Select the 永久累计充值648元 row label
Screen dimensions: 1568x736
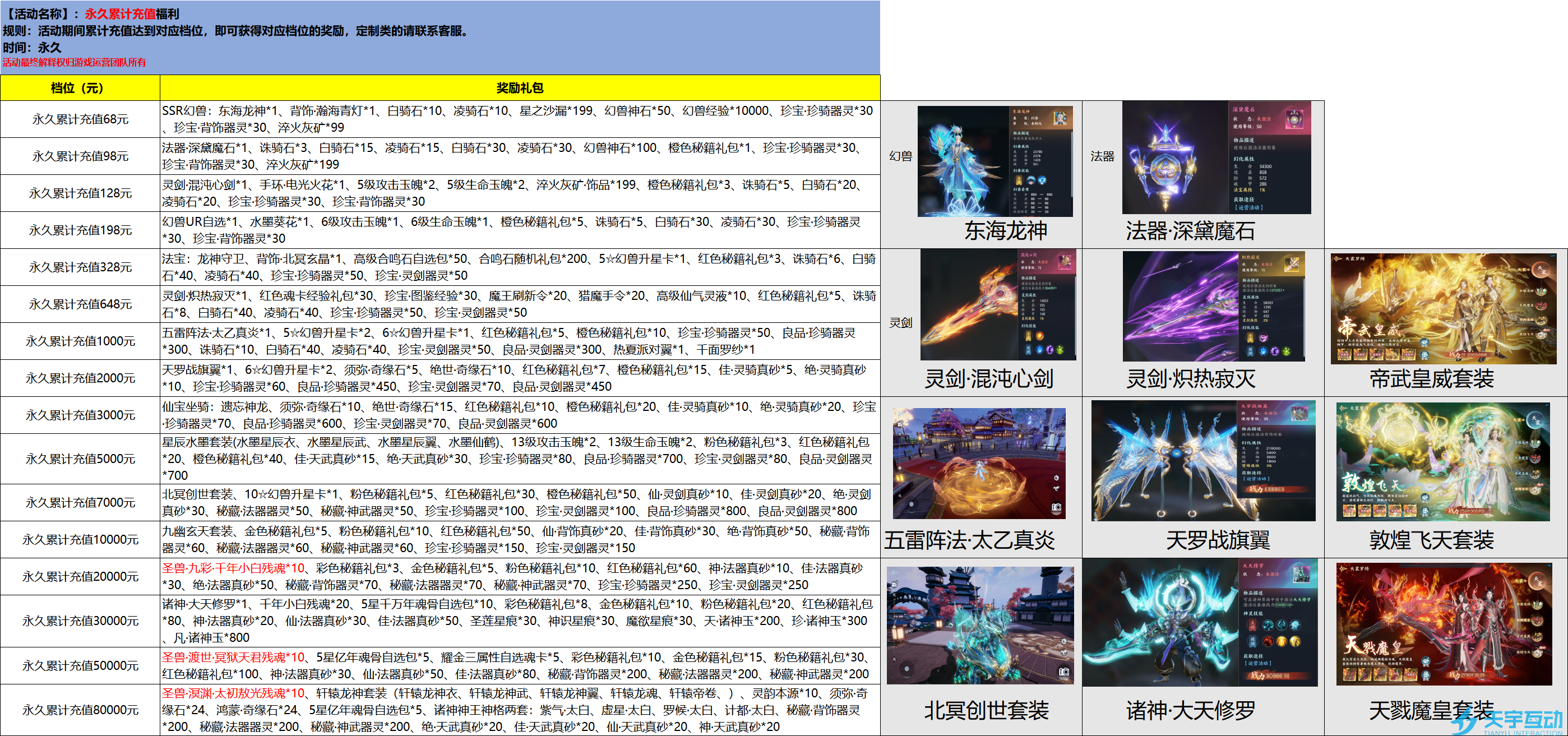(x=80, y=304)
